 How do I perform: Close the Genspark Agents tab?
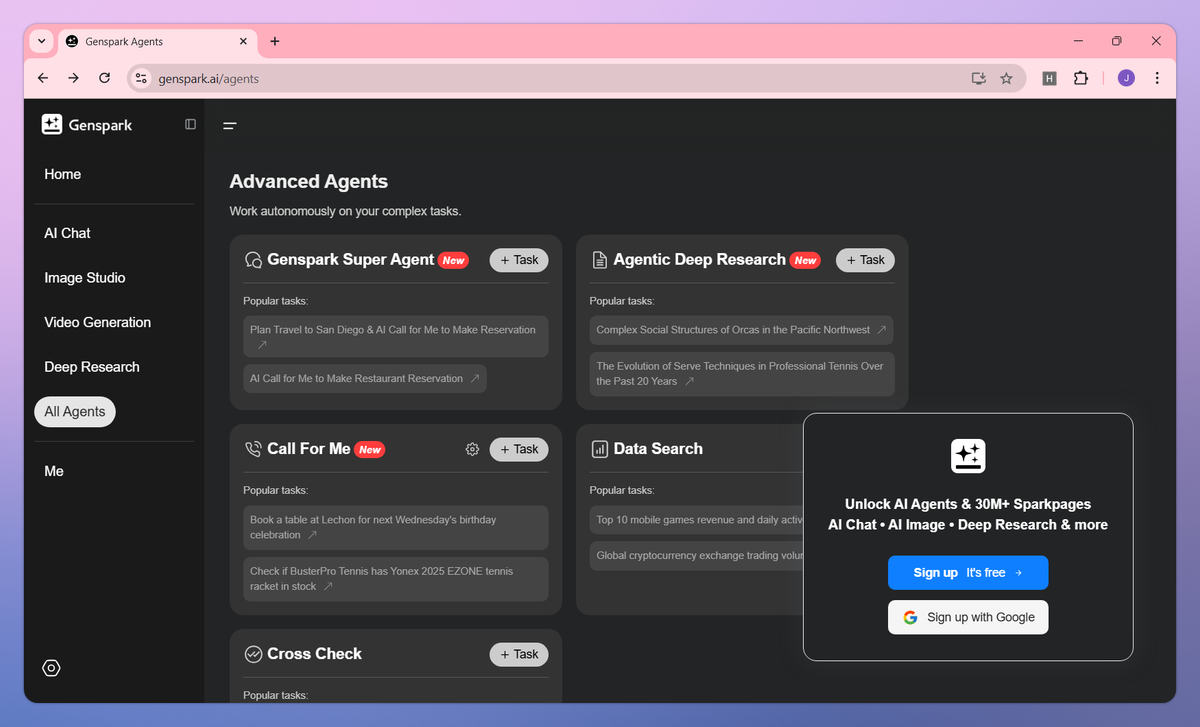click(243, 41)
